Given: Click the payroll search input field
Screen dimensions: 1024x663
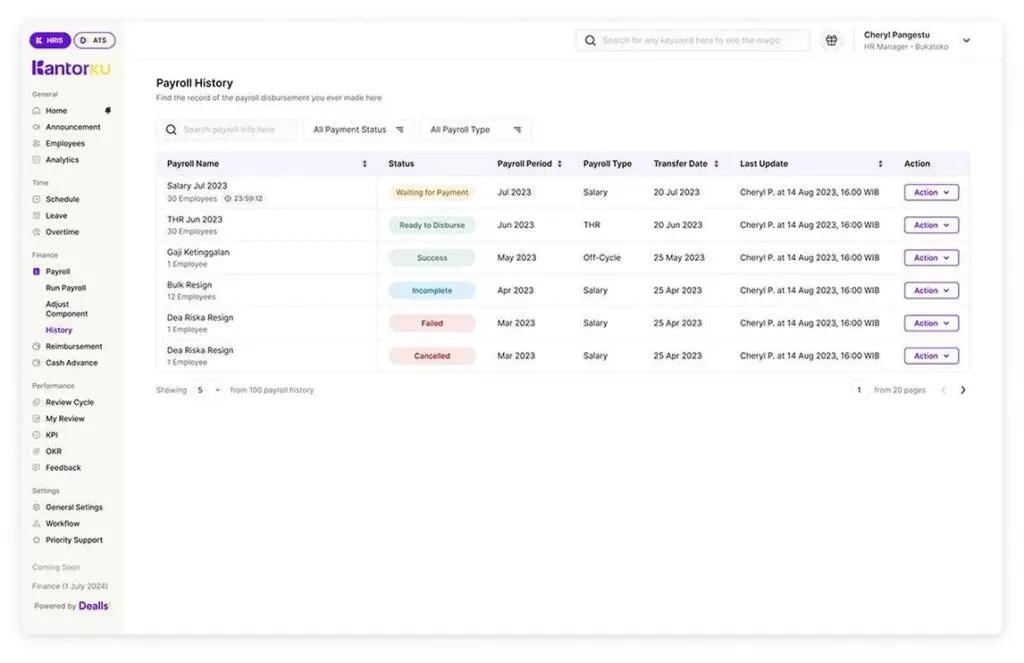Looking at the screenshot, I should tap(225, 129).
